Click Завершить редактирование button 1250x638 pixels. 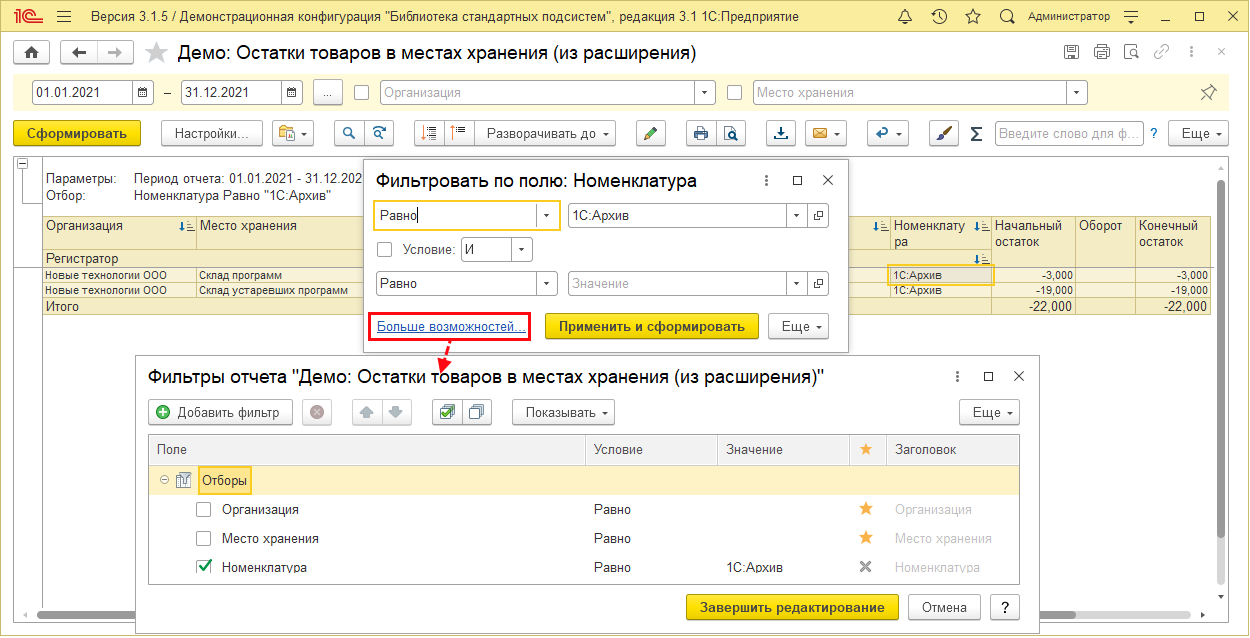pos(792,607)
